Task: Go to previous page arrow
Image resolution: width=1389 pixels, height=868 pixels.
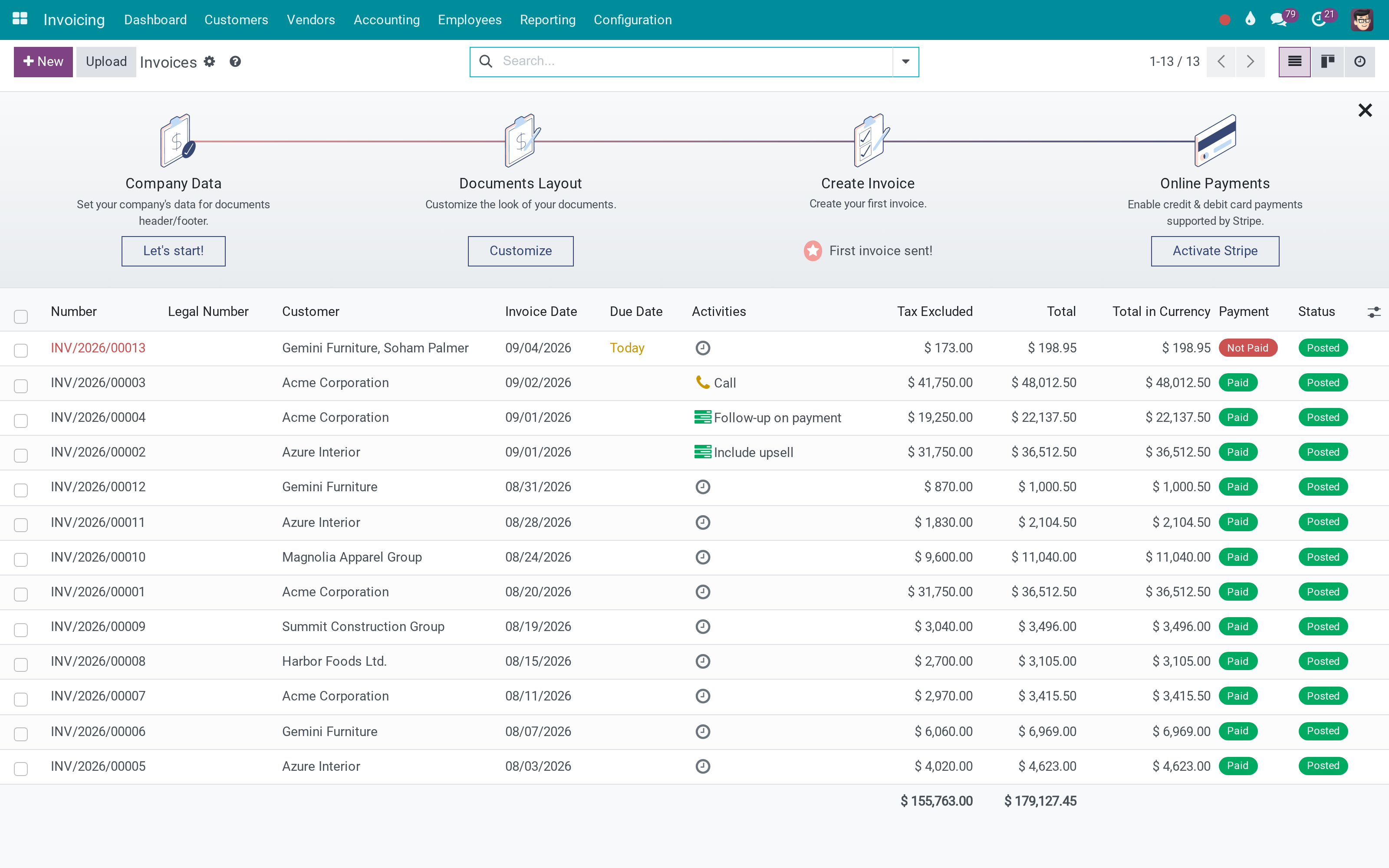Action: click(1221, 62)
